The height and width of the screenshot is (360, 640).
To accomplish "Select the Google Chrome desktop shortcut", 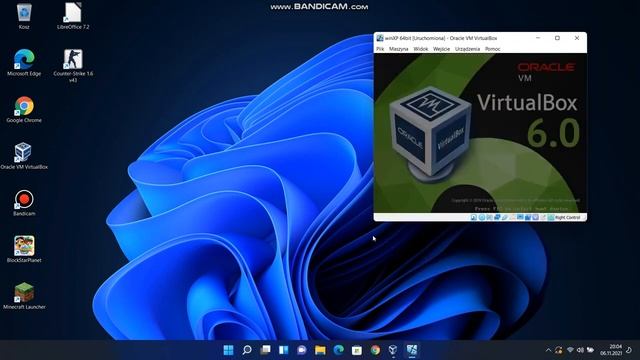I will [24, 109].
